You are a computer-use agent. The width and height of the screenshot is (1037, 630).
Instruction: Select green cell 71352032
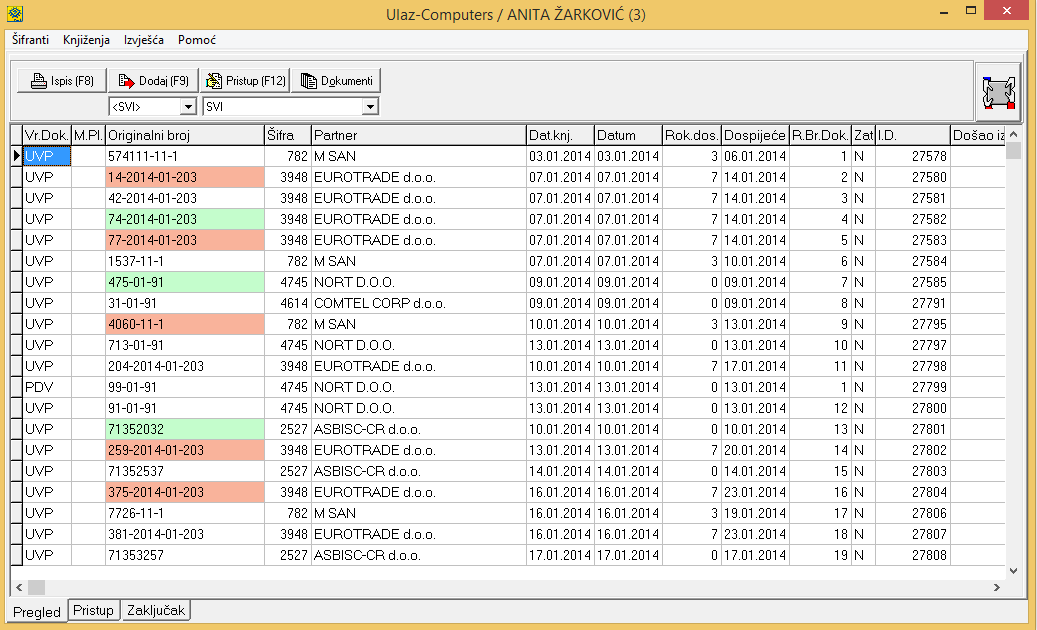[185, 429]
